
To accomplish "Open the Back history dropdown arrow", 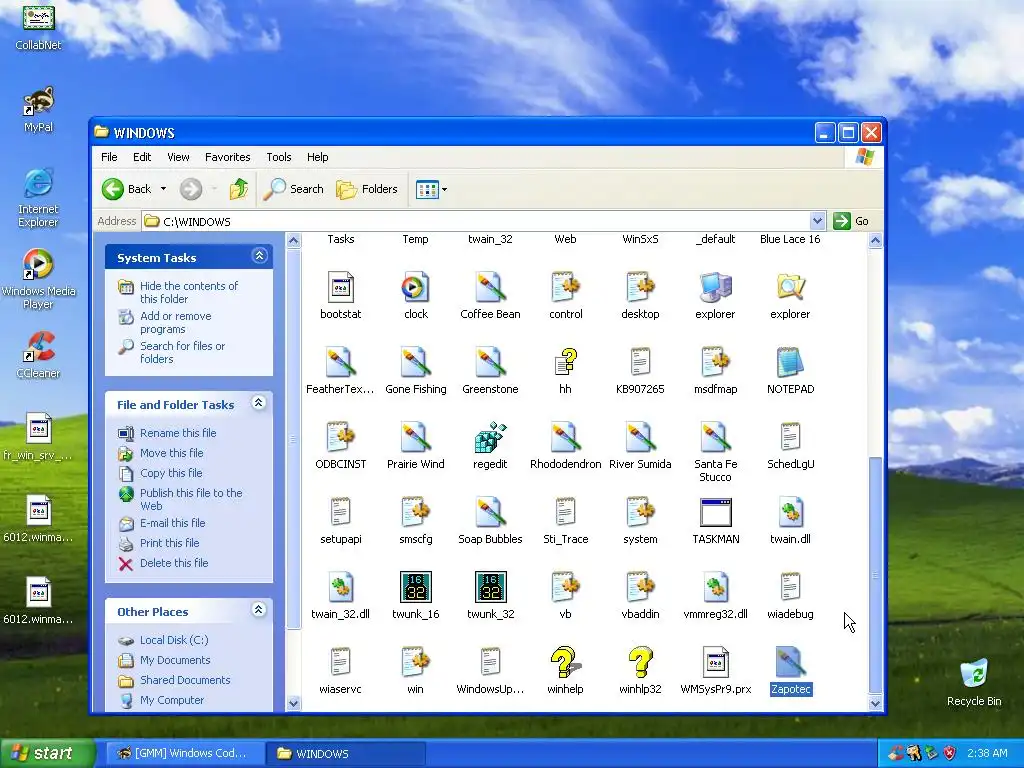I will coord(163,189).
